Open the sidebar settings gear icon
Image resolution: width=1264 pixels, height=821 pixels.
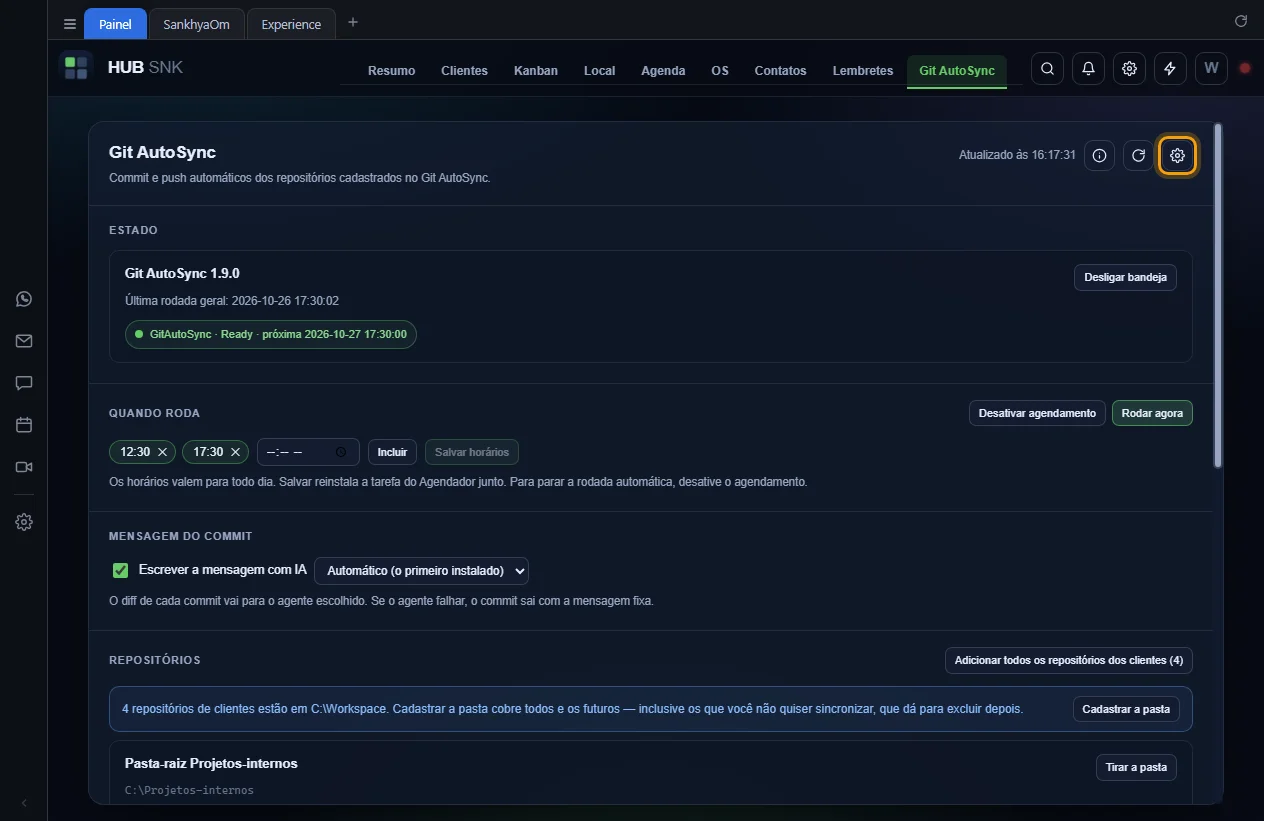(x=24, y=522)
